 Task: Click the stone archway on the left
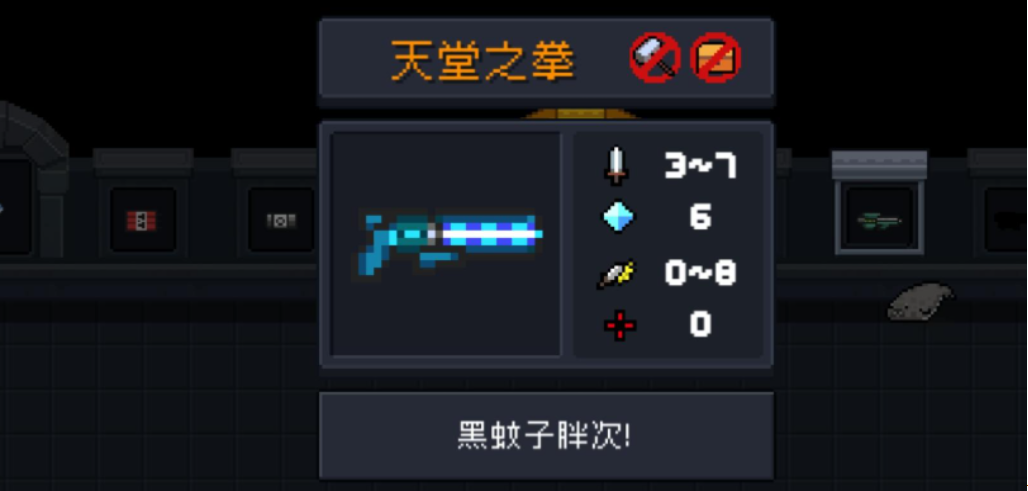point(32,177)
